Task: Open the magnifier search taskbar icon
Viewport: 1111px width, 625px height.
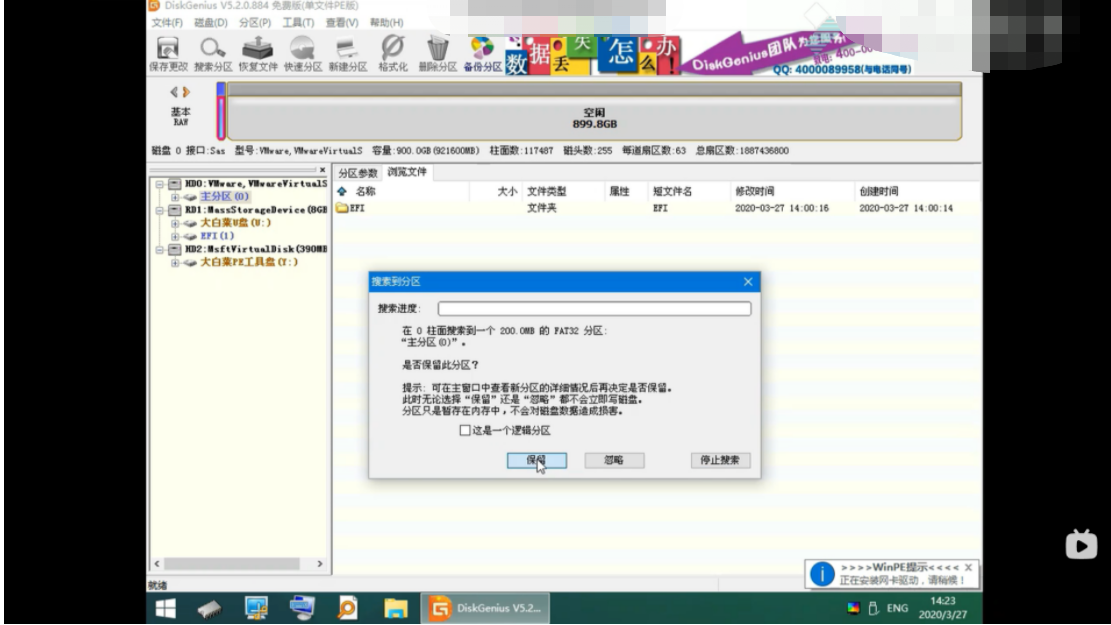Action: coord(347,608)
